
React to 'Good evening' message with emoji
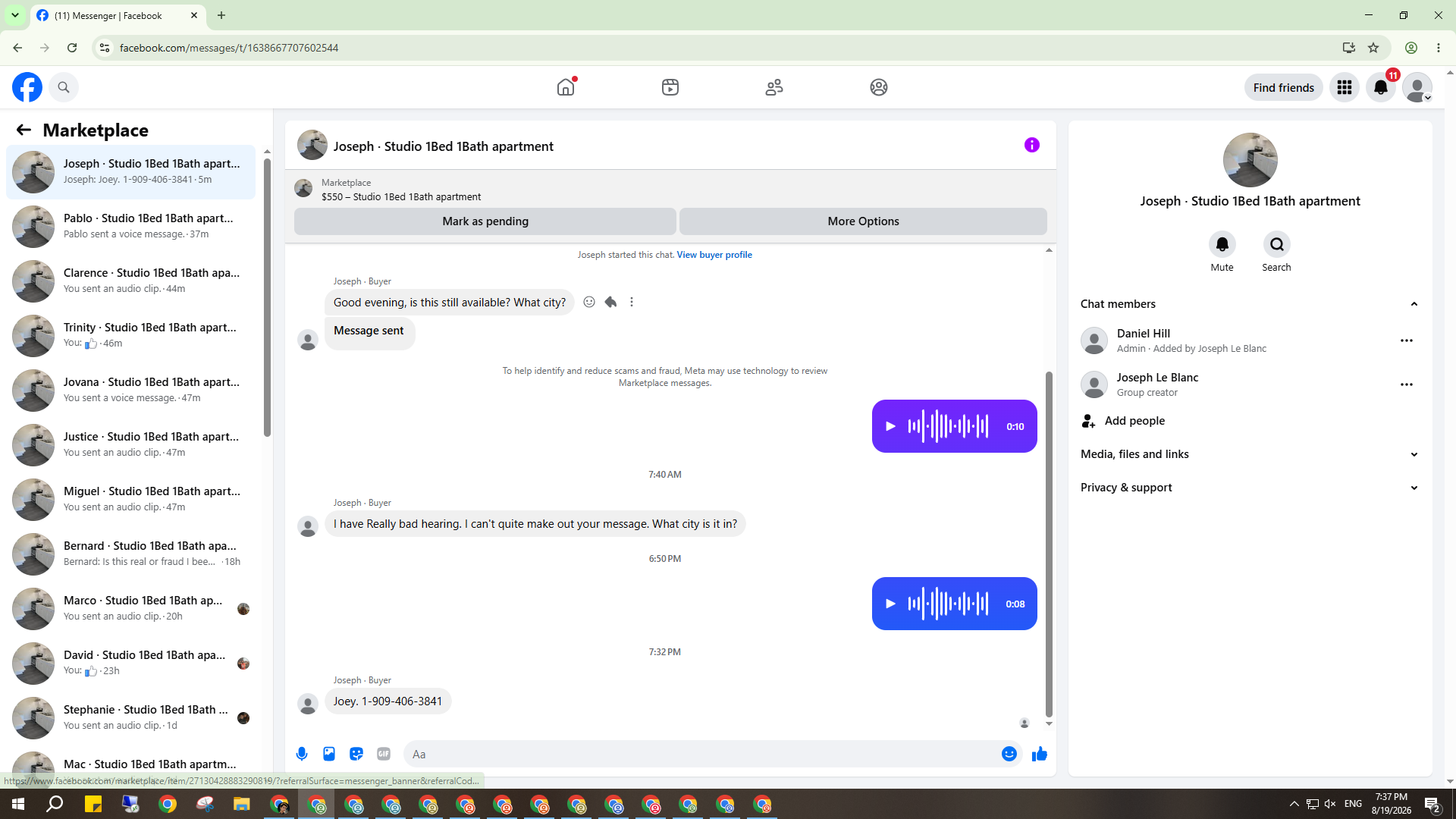589,302
